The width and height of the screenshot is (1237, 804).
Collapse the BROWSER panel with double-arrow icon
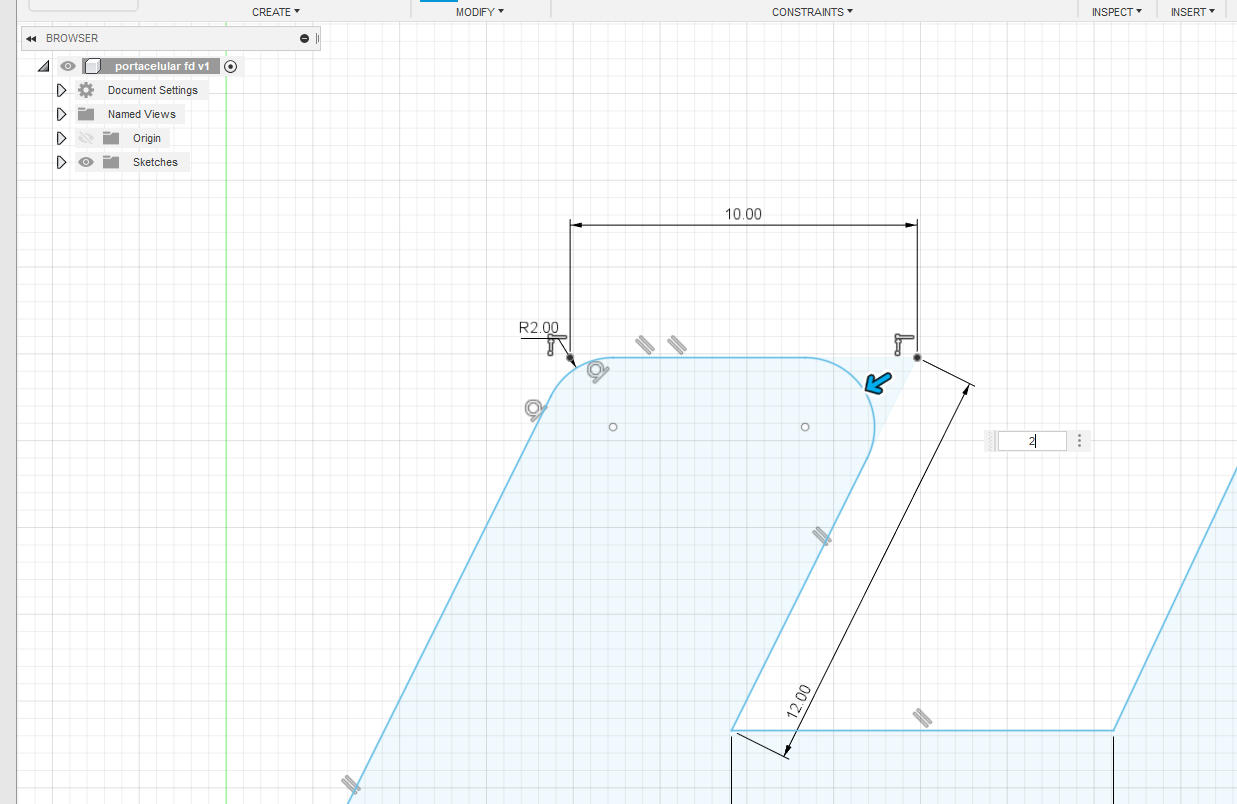point(31,38)
